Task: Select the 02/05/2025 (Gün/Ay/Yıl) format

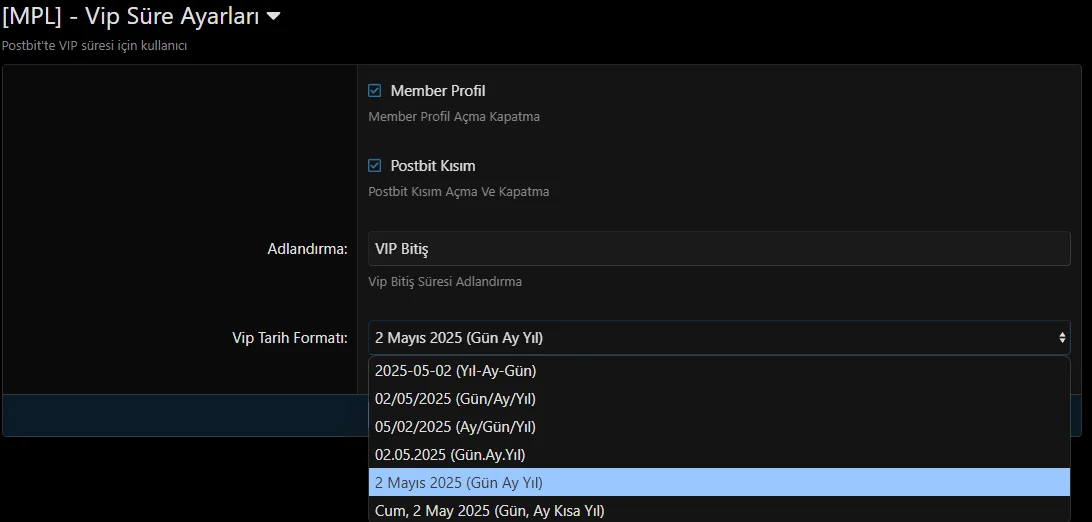Action: (x=456, y=399)
